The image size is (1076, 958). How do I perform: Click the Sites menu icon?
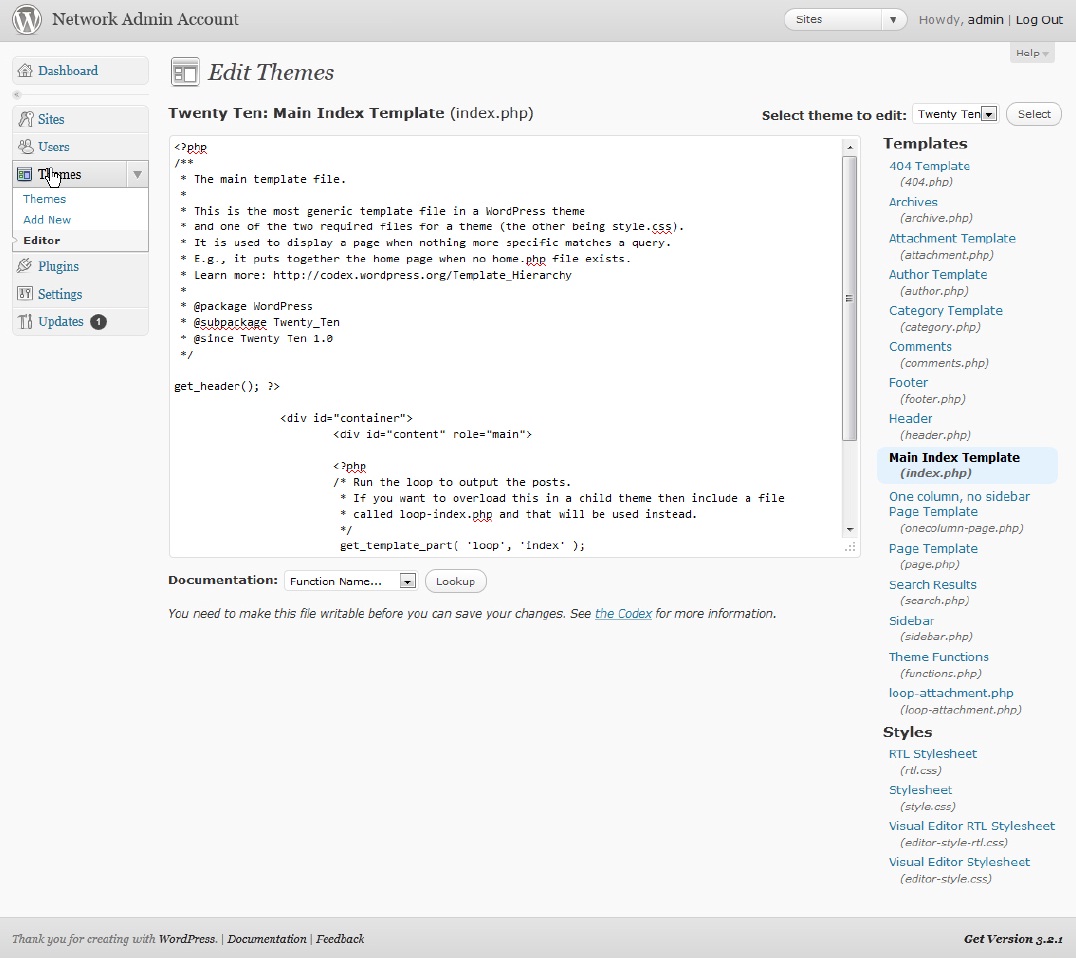coord(25,119)
